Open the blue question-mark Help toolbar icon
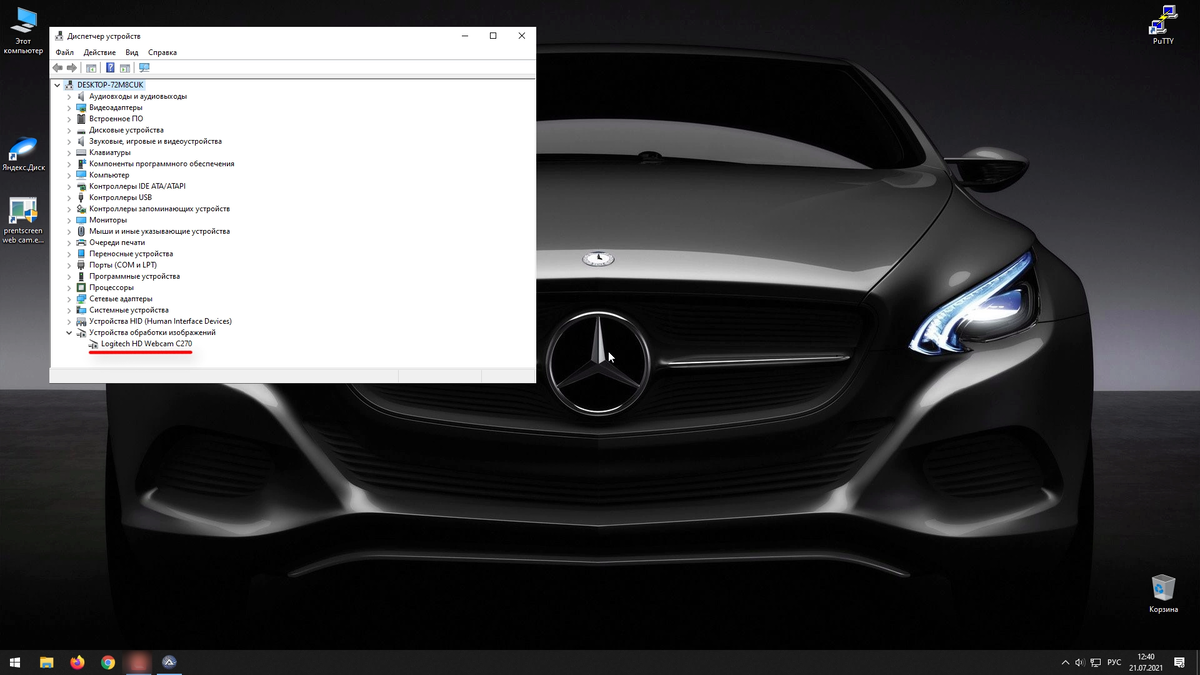 (110, 68)
